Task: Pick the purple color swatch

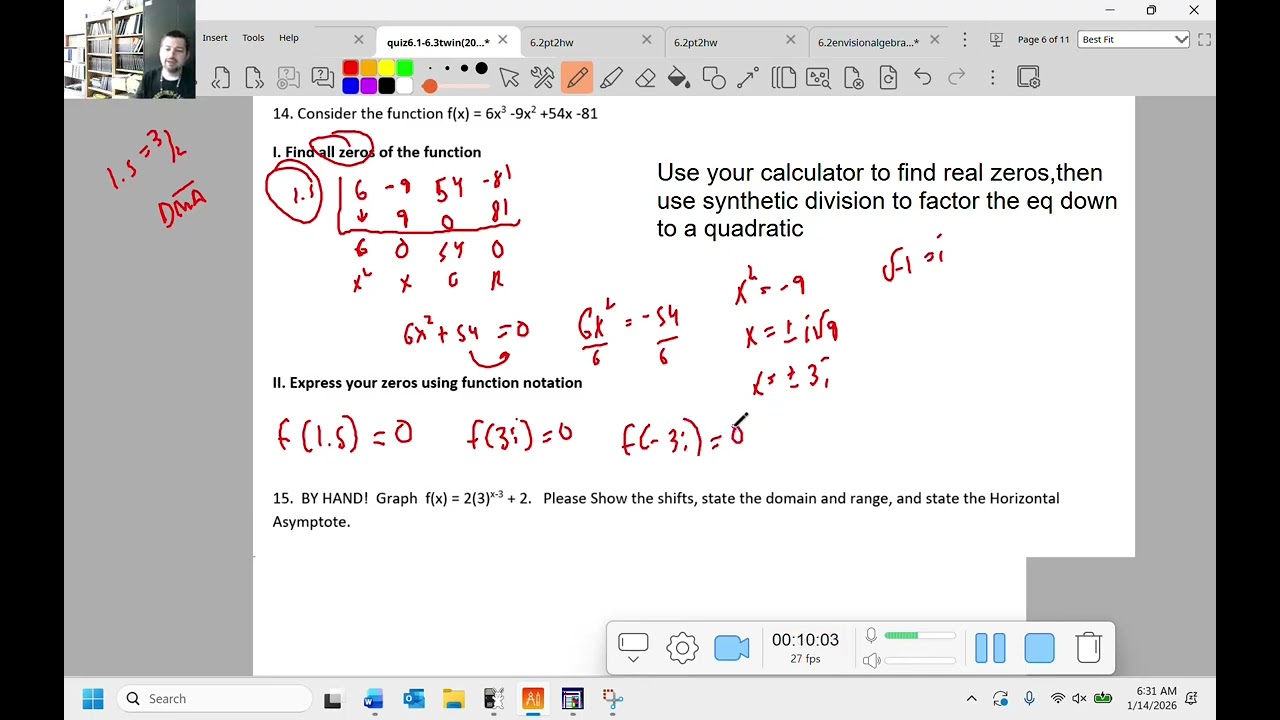Action: [368, 86]
